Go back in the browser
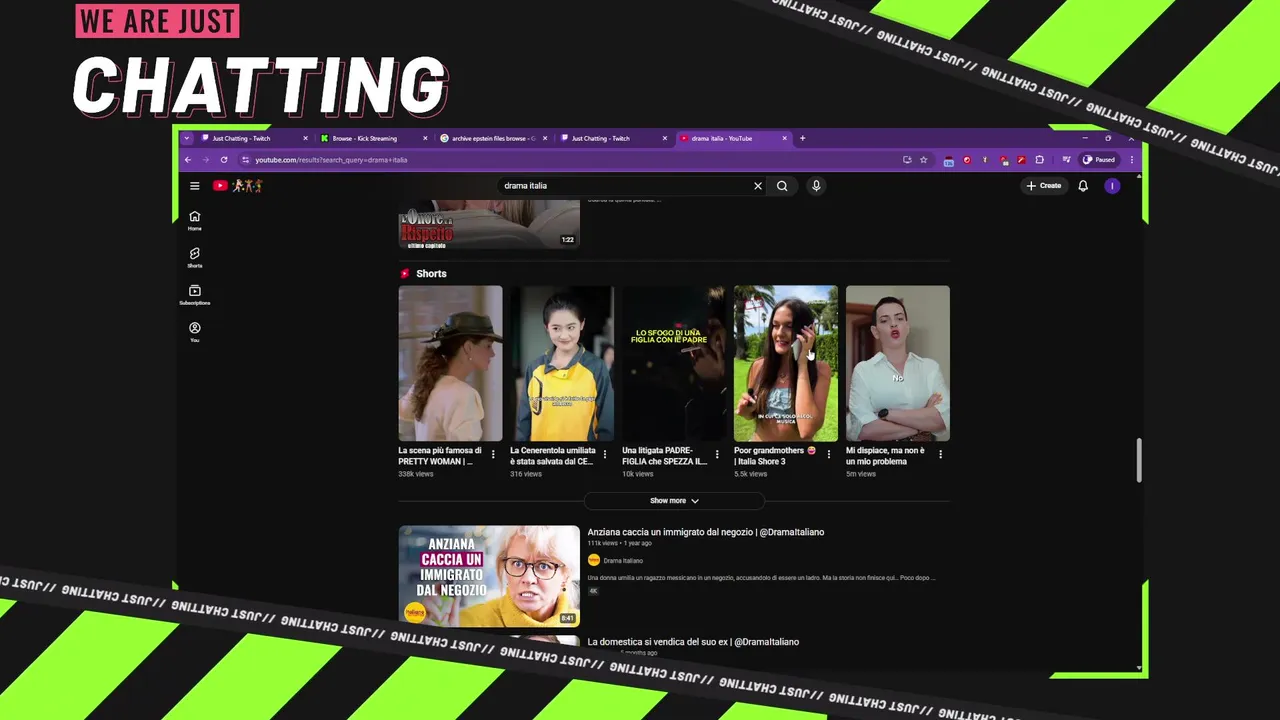 click(x=188, y=160)
